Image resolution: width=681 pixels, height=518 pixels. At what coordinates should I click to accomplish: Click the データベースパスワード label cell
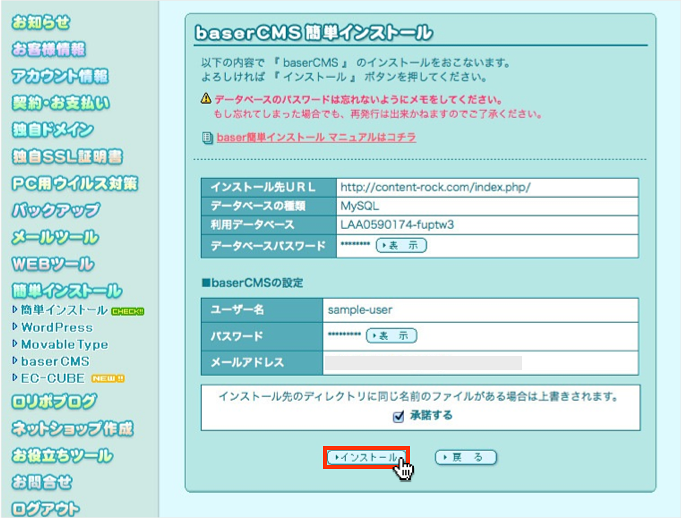269,246
